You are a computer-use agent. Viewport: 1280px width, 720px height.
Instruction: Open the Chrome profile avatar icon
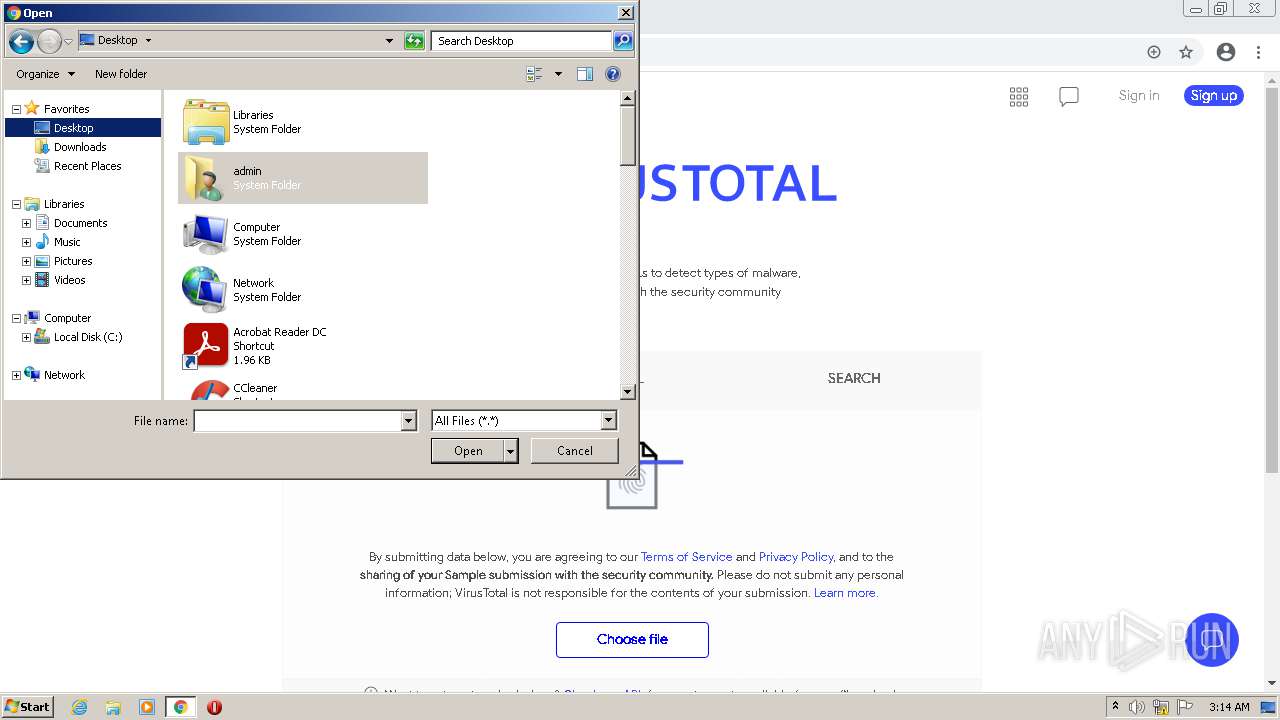[x=1226, y=52]
